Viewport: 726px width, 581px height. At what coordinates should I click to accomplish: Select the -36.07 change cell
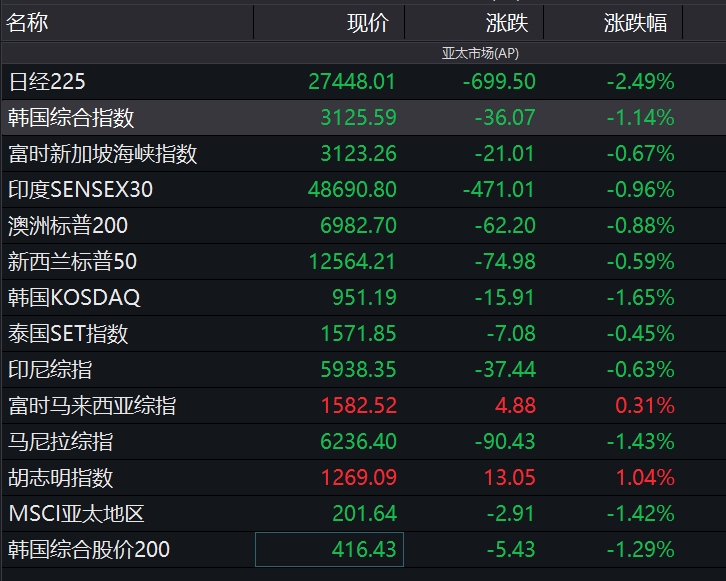[x=505, y=118]
